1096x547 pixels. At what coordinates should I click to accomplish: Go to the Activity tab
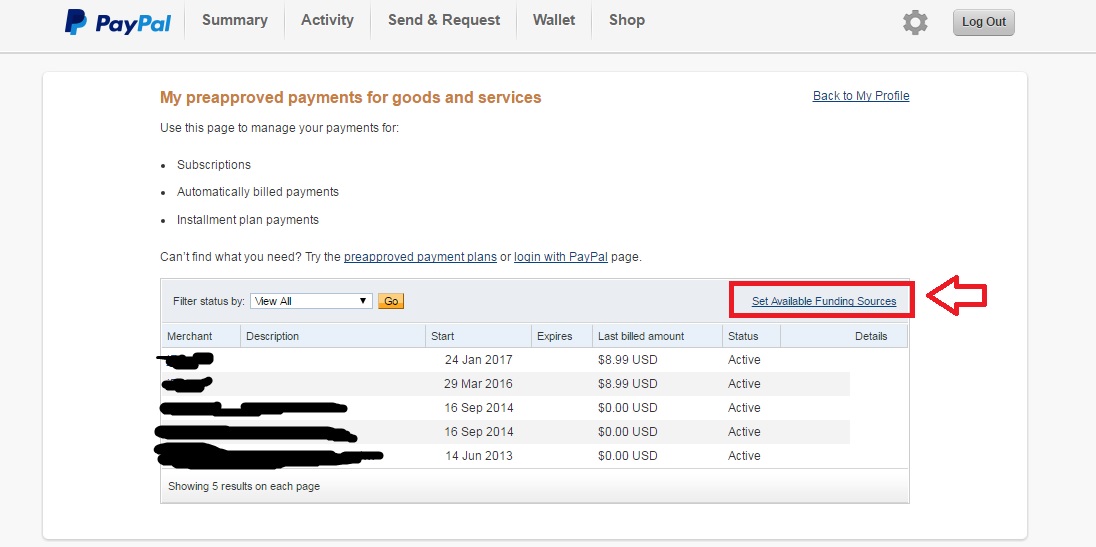[x=327, y=20]
